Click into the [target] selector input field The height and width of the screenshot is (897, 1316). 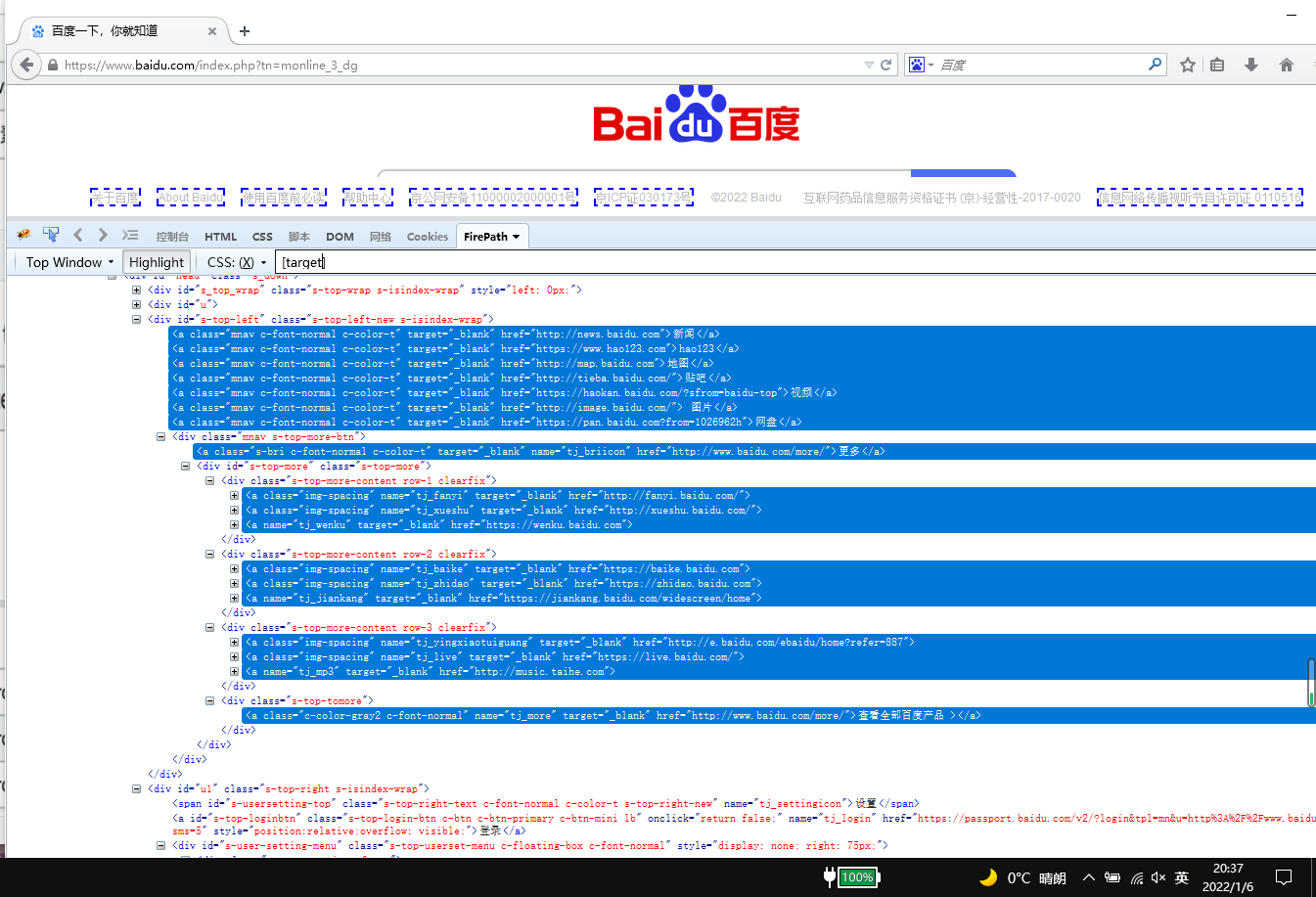click(795, 262)
